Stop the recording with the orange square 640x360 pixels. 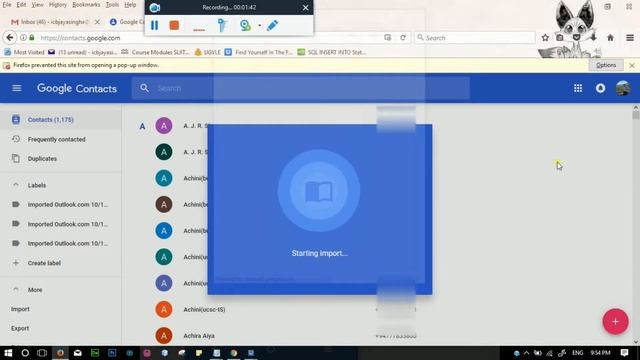click(174, 25)
